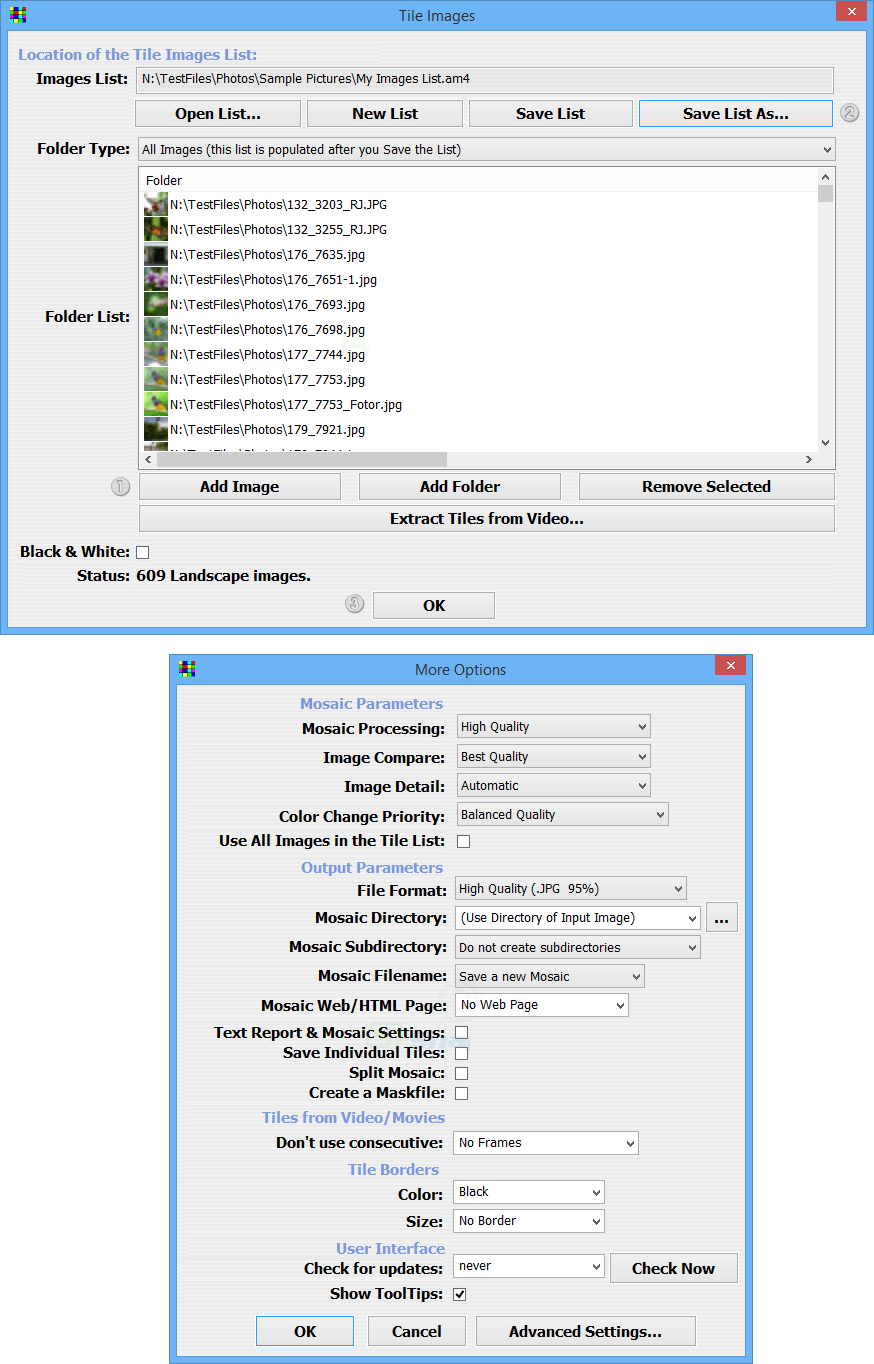Open the Advanced Settings dialog
Screen dimensions: 874x1364
pos(585,1331)
